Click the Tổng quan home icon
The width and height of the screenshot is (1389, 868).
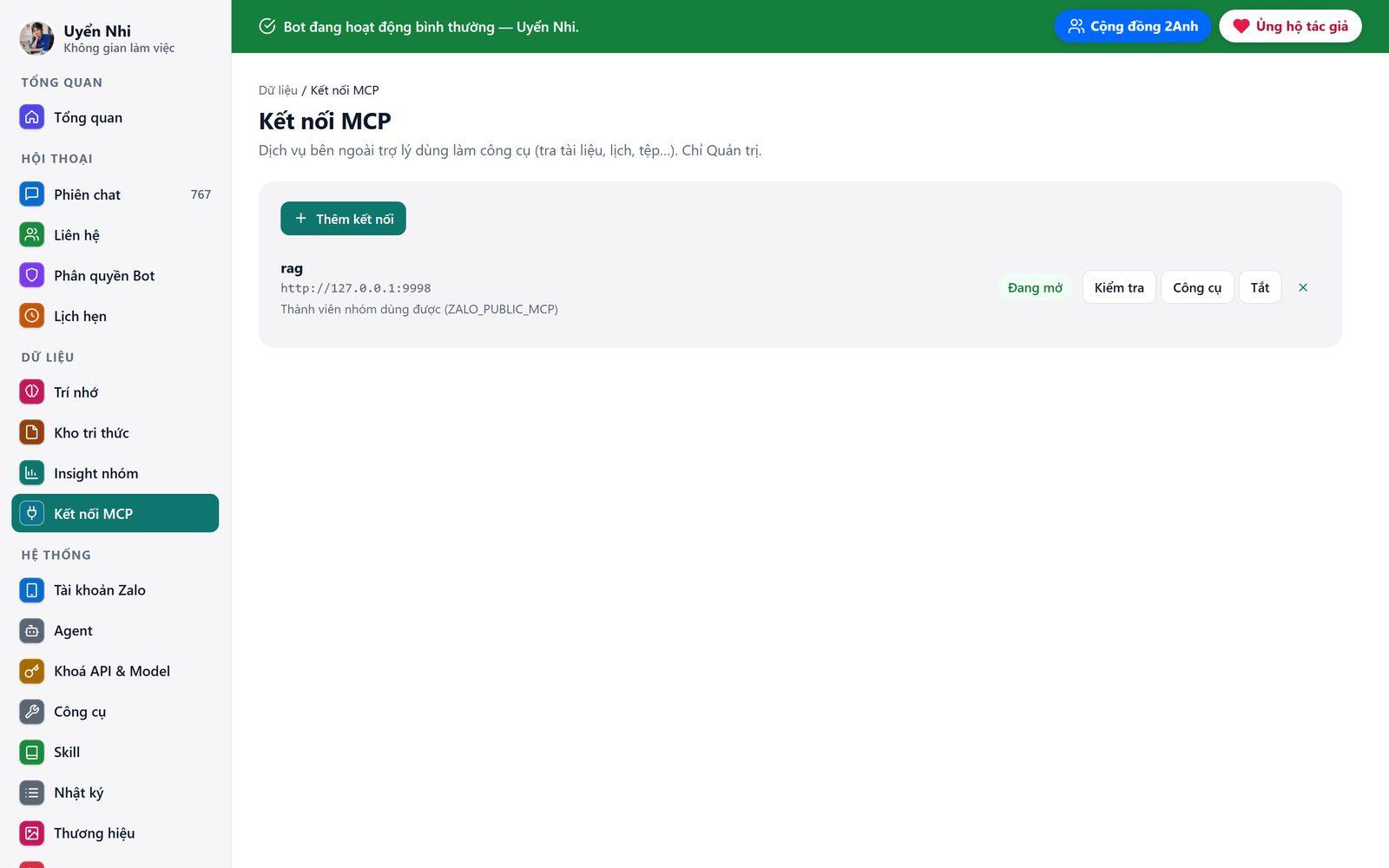point(32,117)
